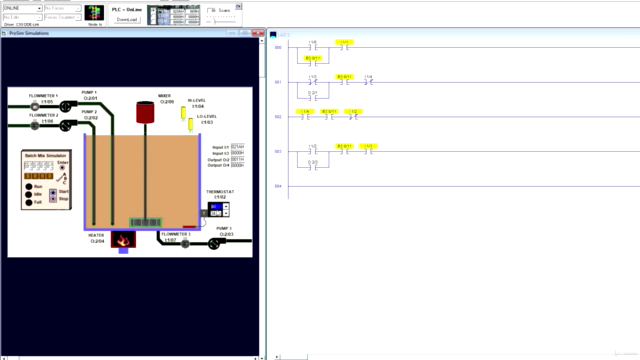The image size is (640, 360).
Task: Click the Flowmeter 3 icon
Action: [x=185, y=244]
